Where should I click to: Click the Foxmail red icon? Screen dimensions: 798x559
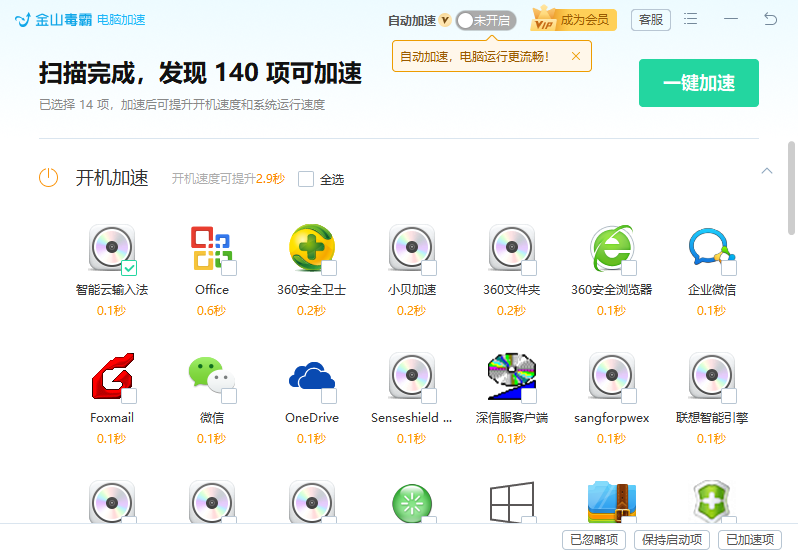(x=113, y=376)
